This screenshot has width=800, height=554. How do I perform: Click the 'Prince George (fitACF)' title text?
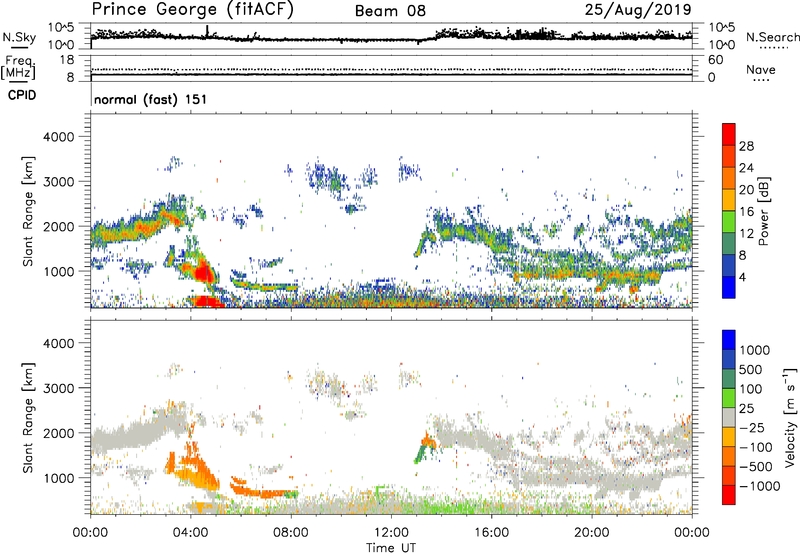(192, 9)
